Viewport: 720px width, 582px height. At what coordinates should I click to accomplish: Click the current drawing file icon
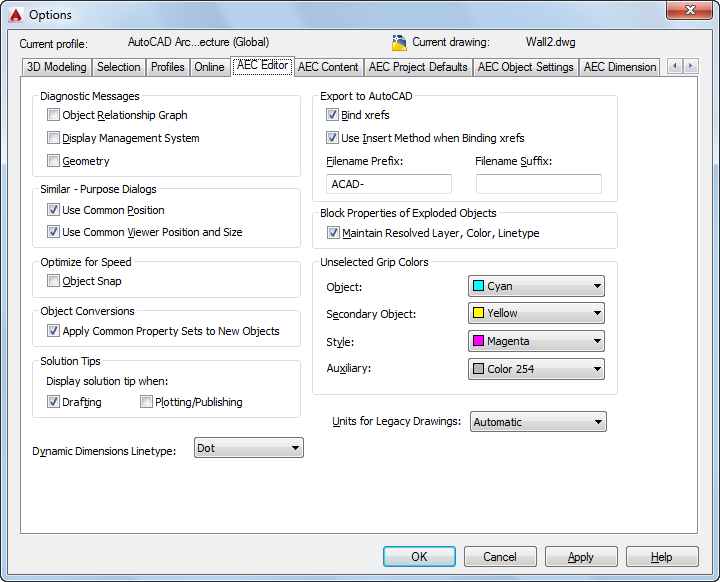coord(399,43)
